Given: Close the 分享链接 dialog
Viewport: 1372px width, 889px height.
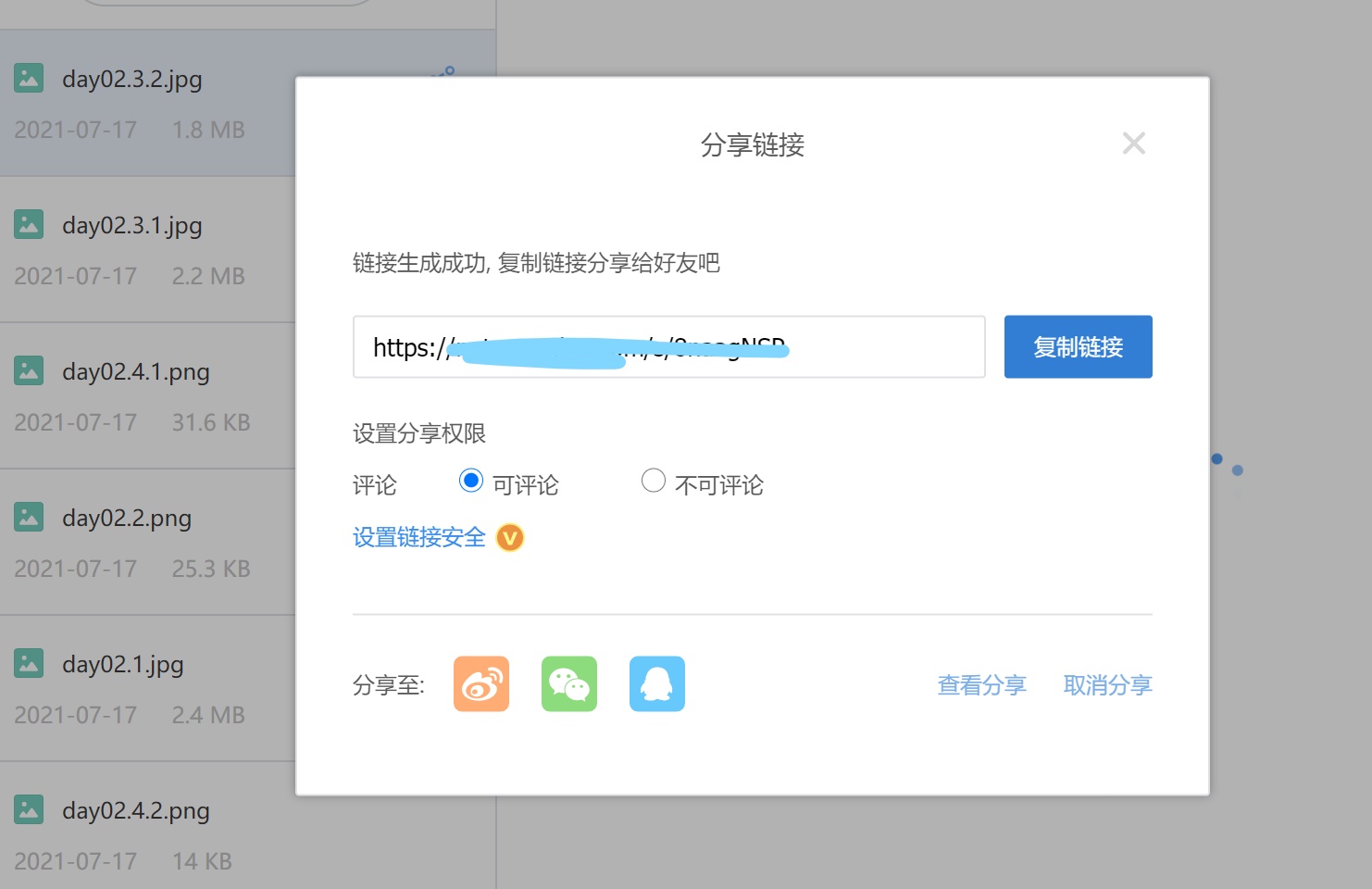Looking at the screenshot, I should click(x=1134, y=144).
